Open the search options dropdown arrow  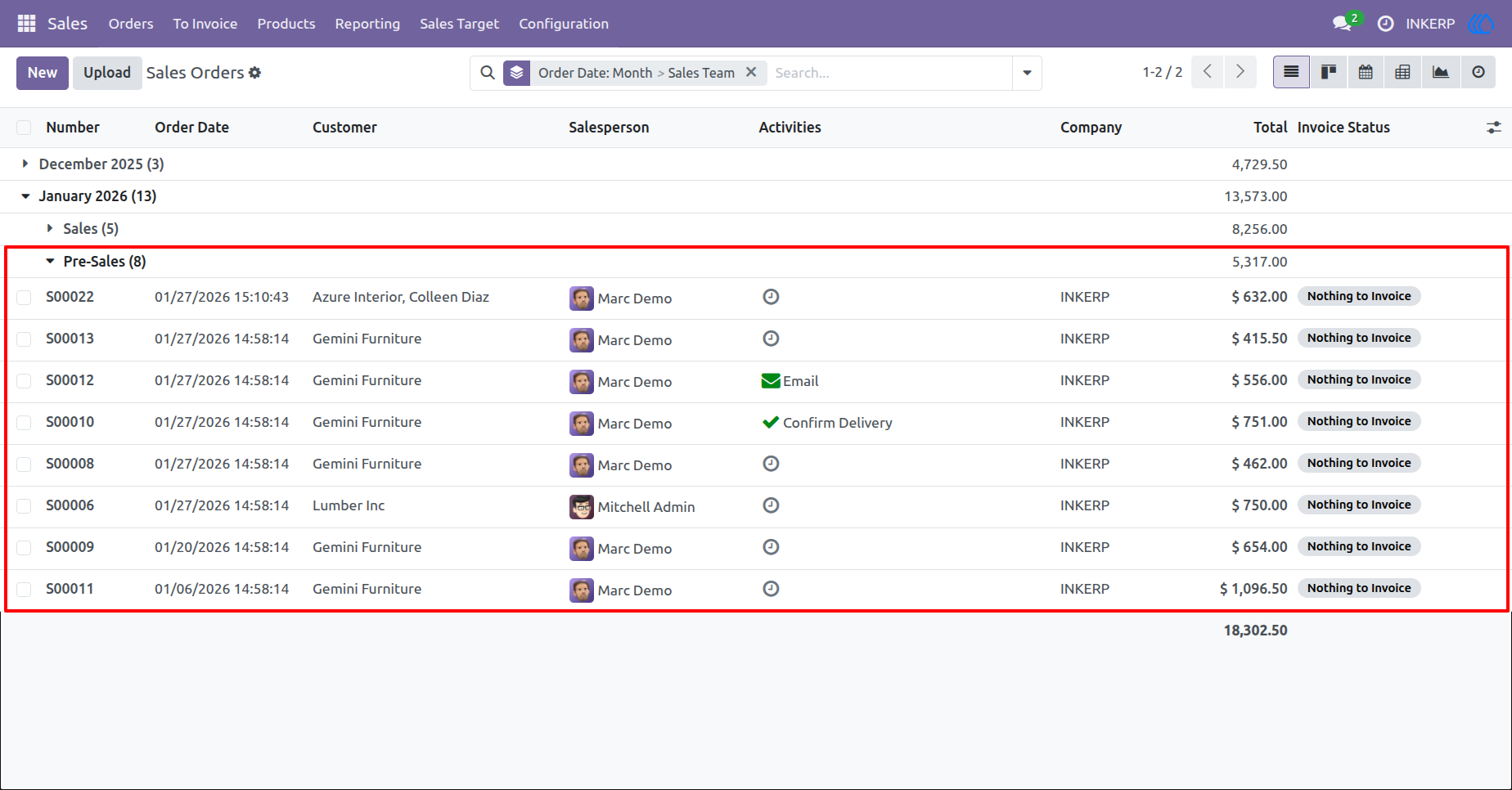tap(1027, 73)
